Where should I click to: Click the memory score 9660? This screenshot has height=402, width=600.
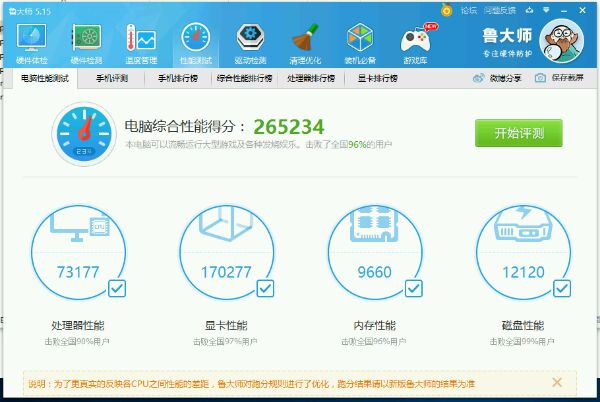coord(375,272)
